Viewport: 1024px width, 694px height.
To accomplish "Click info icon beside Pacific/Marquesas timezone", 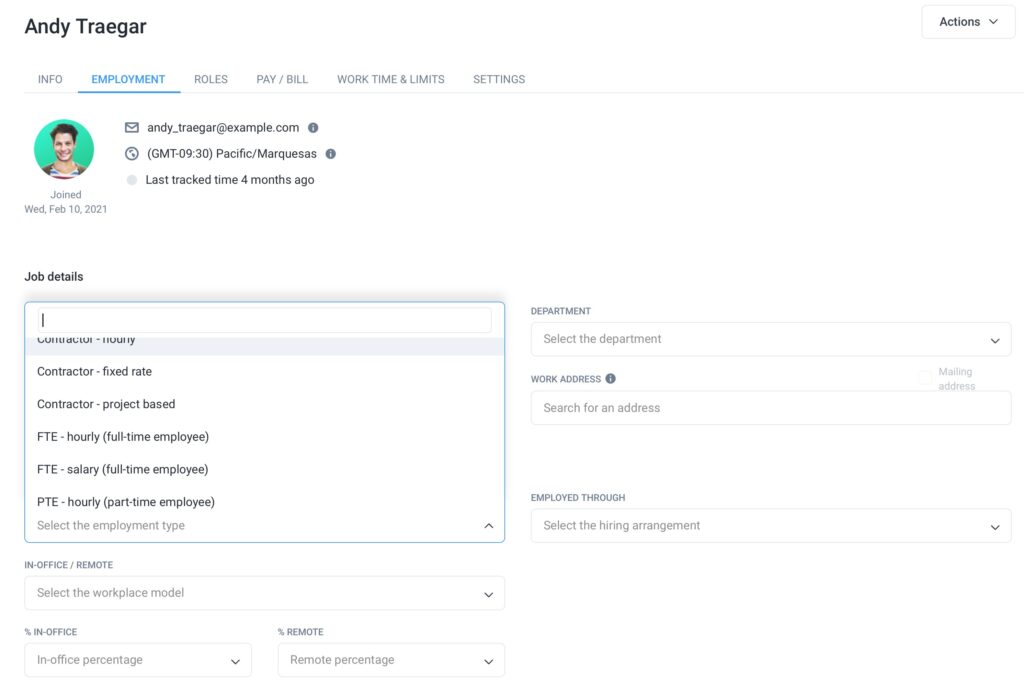I will point(331,154).
